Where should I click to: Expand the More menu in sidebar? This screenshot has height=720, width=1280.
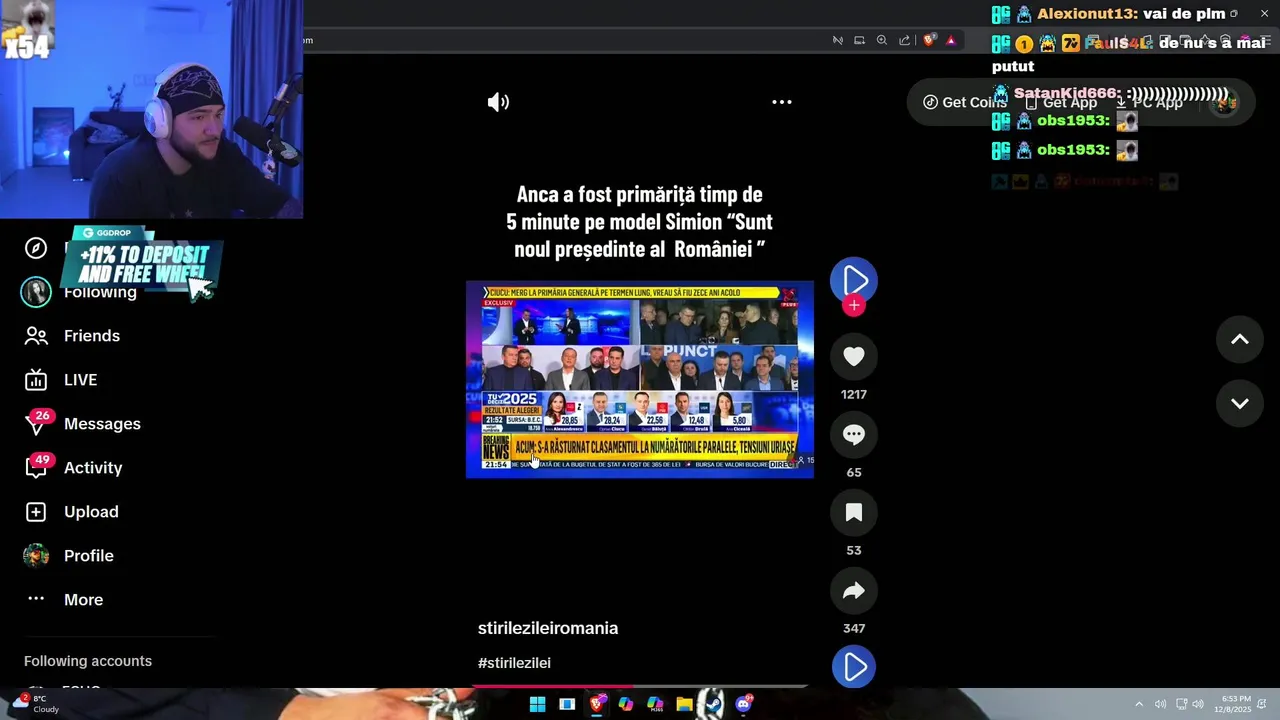click(83, 600)
